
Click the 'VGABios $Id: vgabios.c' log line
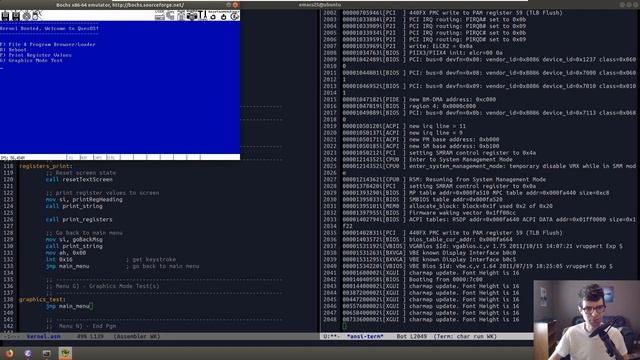[482, 246]
